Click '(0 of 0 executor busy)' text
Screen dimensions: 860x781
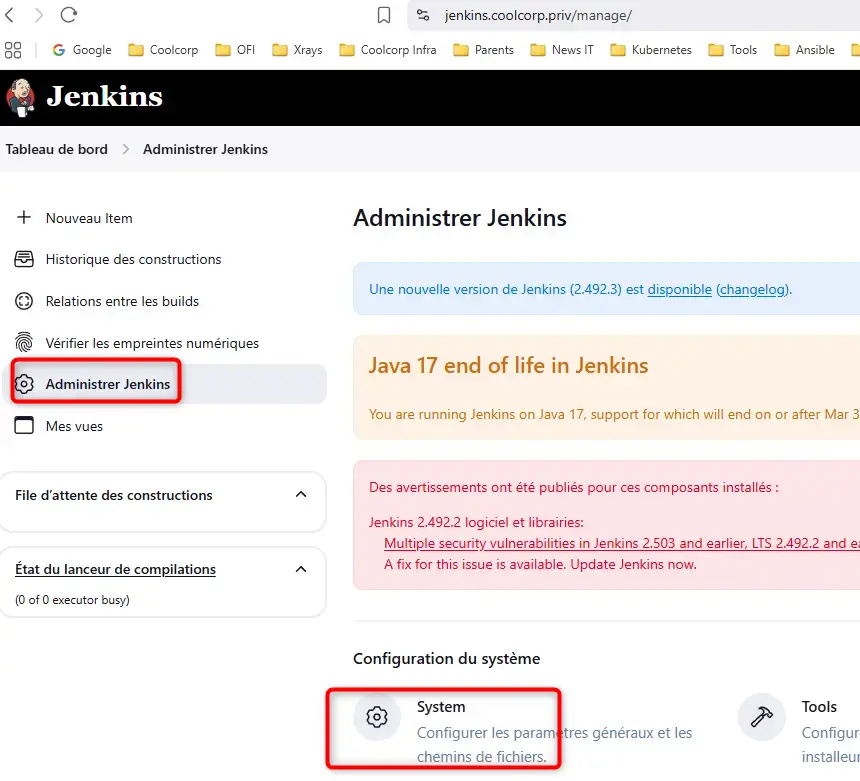pos(72,600)
